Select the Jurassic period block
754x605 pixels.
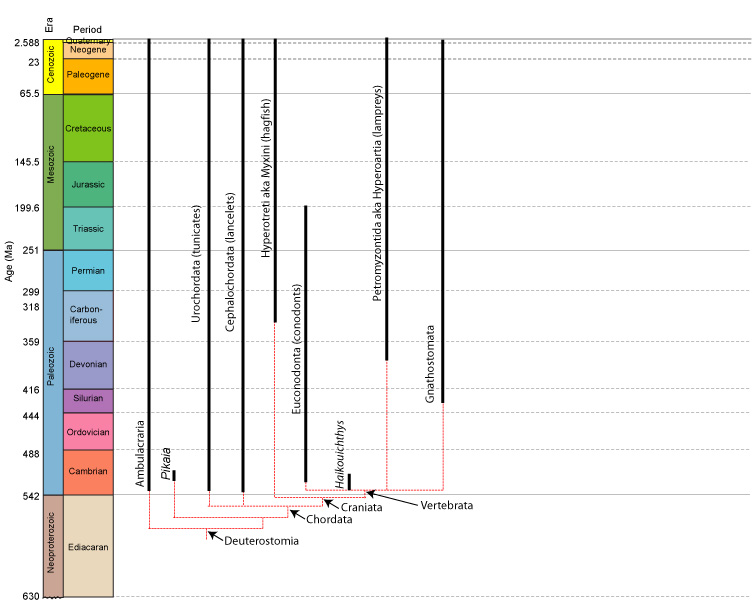click(x=88, y=184)
